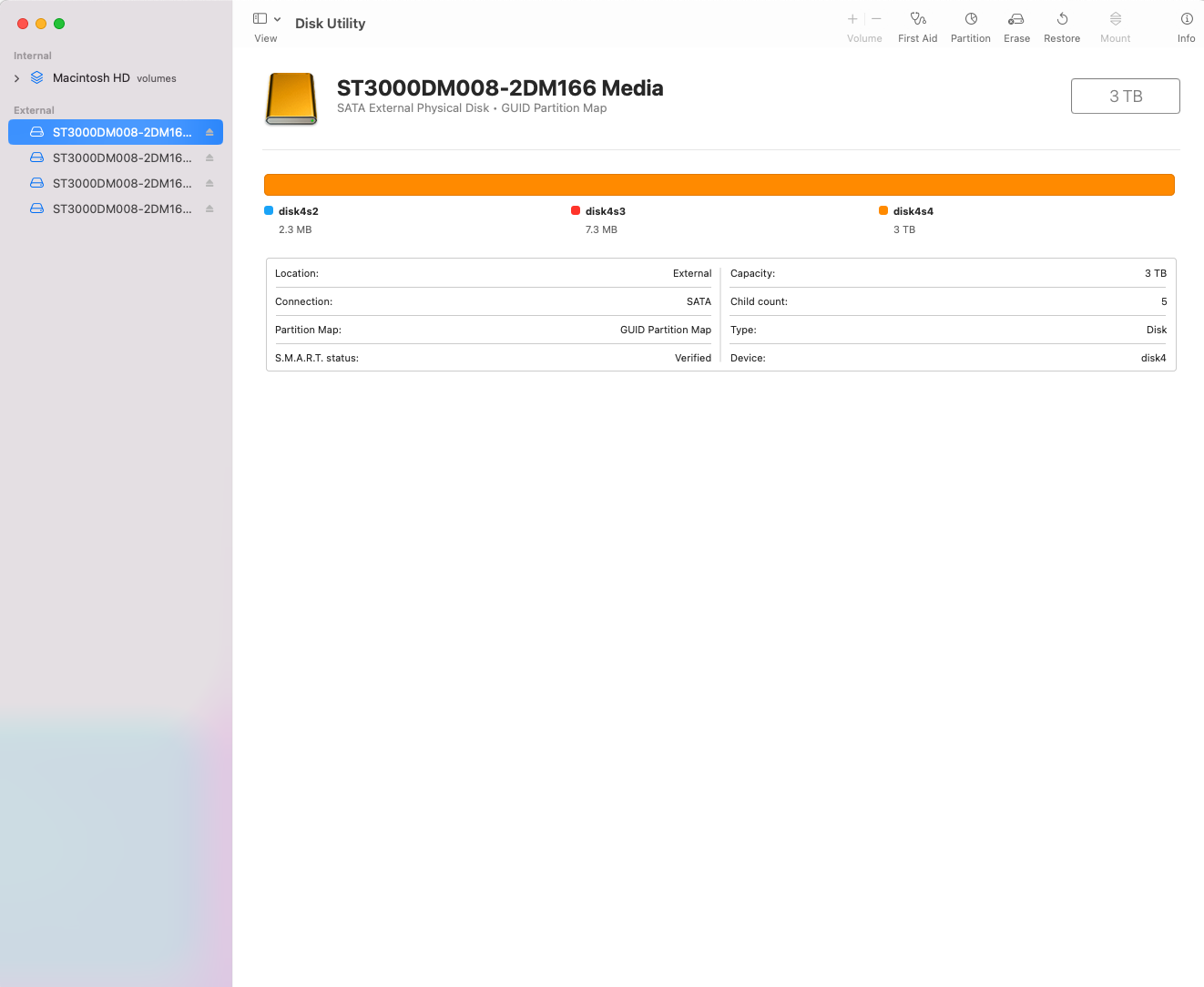The height and width of the screenshot is (987, 1204).
Task: Click the 'Capacity:' field label
Action: (x=752, y=273)
